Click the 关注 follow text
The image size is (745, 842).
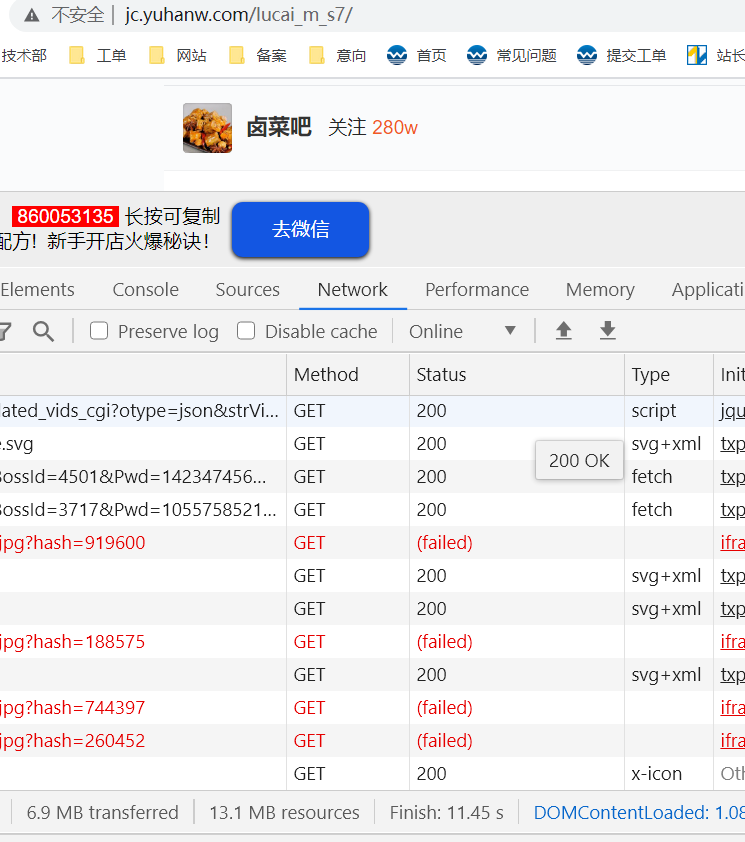347,127
